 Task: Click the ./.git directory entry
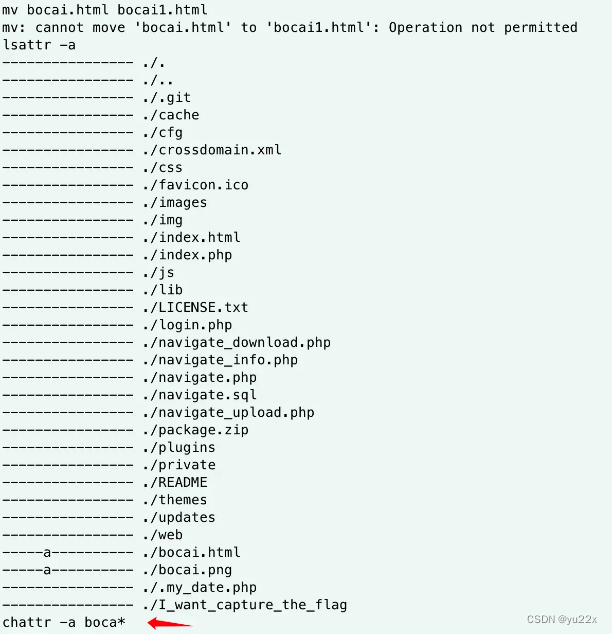coord(167,97)
